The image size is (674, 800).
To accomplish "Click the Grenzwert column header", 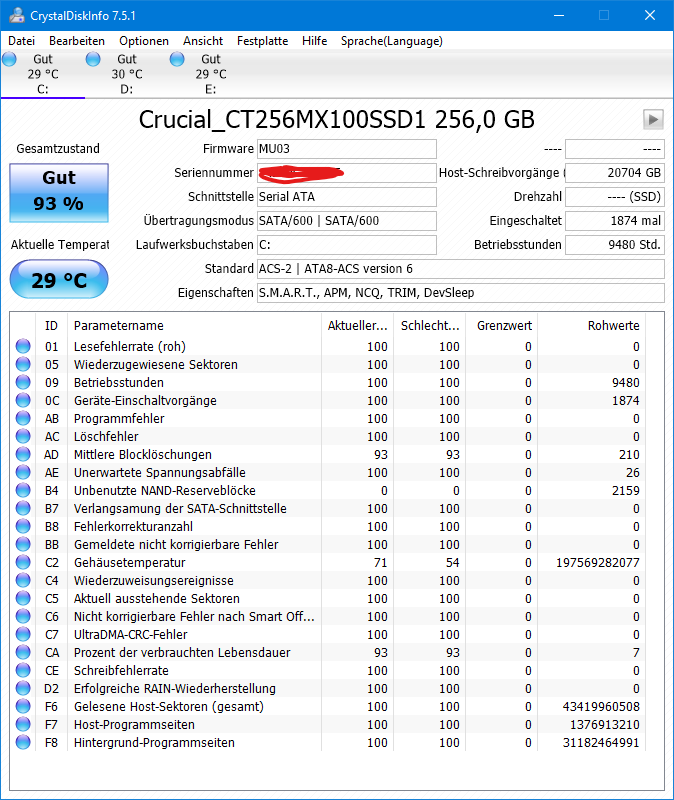I will pyautogui.click(x=502, y=326).
